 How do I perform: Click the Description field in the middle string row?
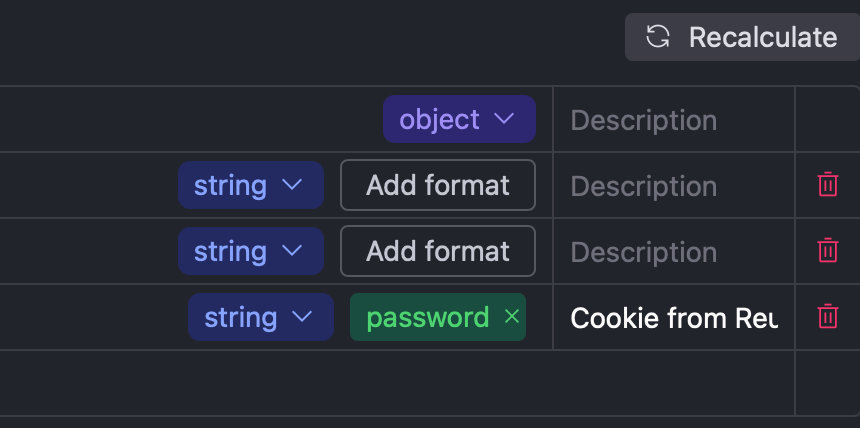coord(672,252)
